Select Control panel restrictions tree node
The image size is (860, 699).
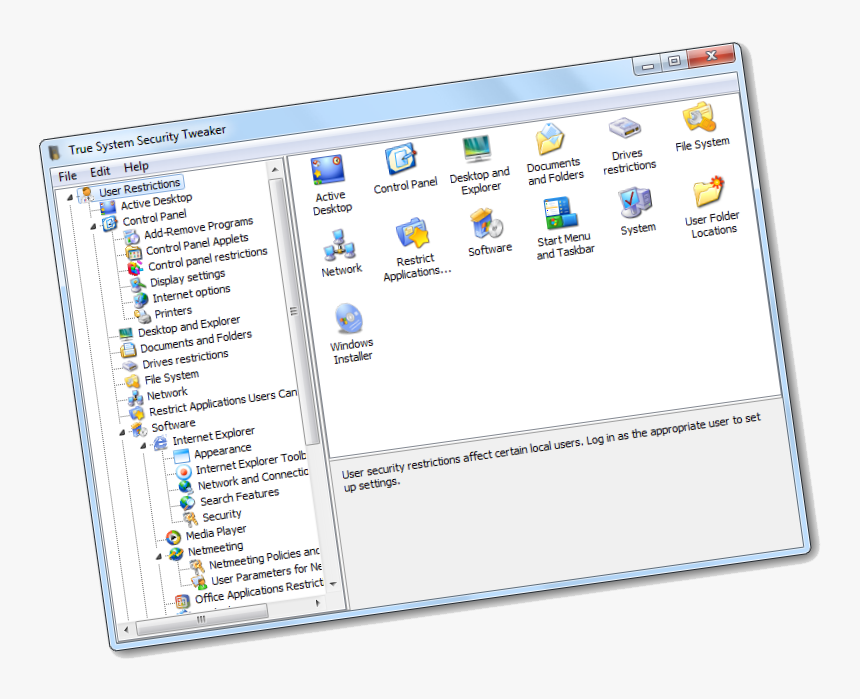207,258
